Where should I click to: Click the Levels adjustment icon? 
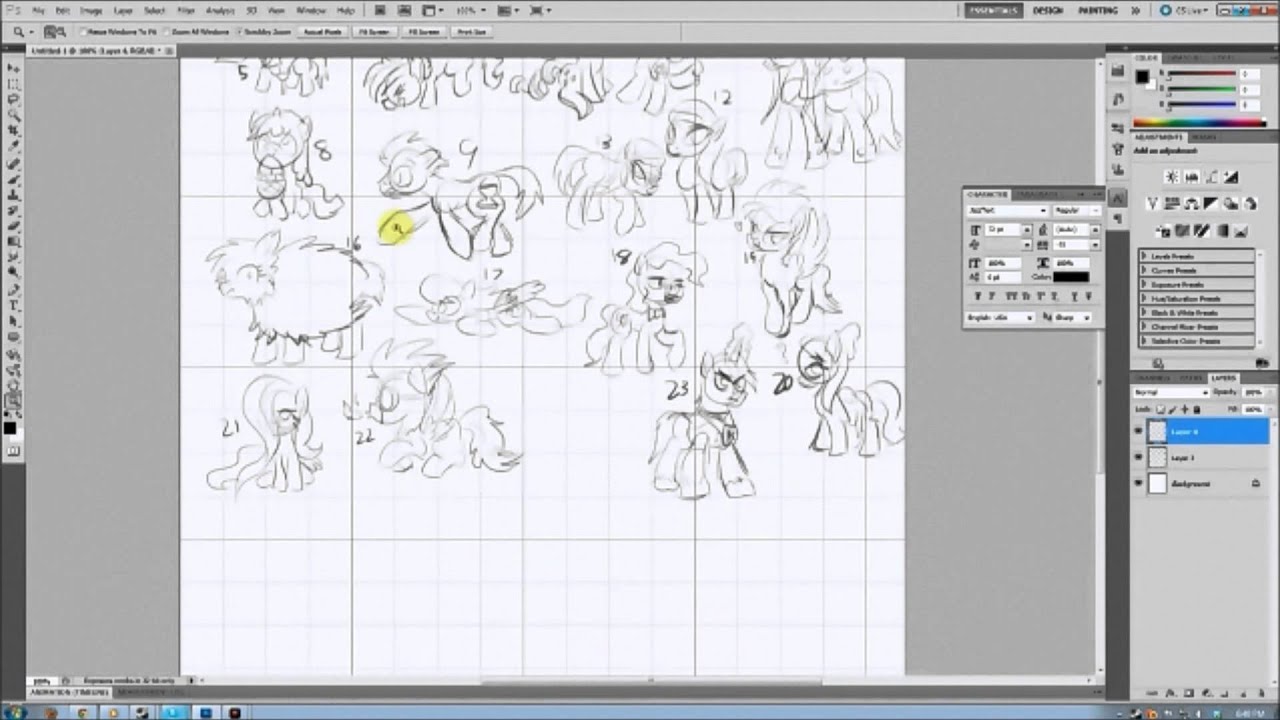click(1191, 177)
